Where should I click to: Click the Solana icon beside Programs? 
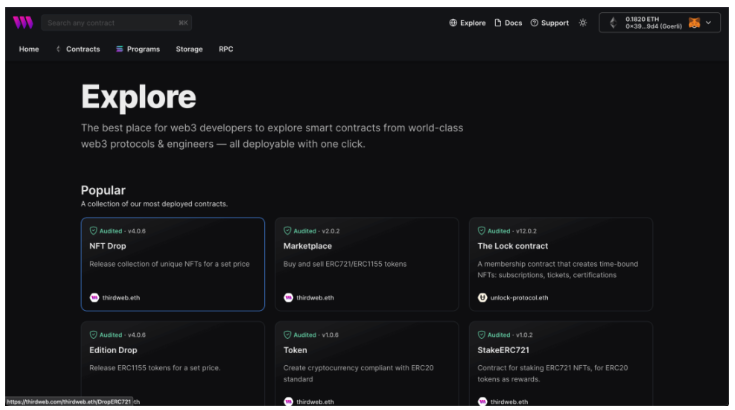coord(120,49)
